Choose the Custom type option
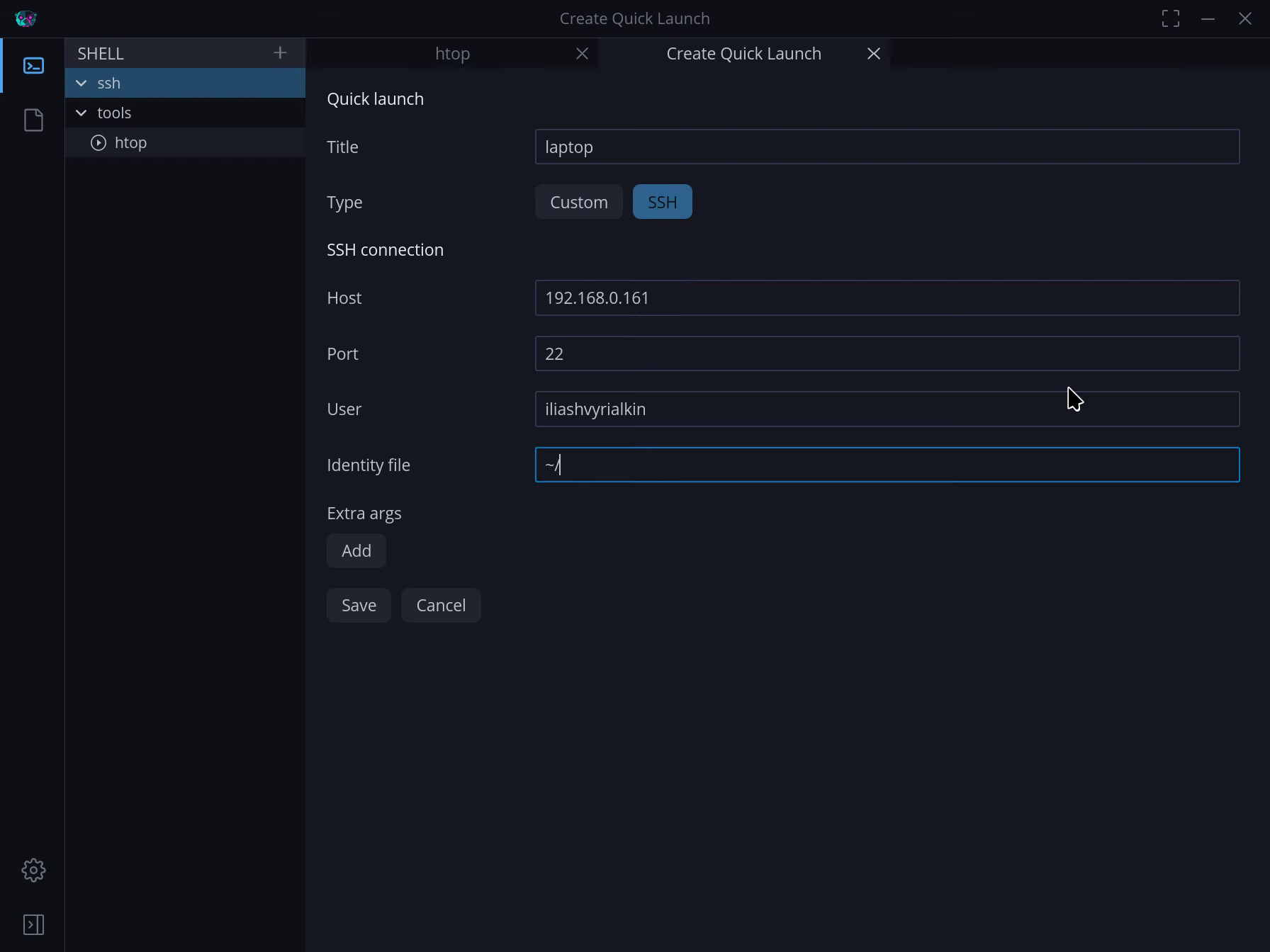The height and width of the screenshot is (952, 1270). click(579, 202)
